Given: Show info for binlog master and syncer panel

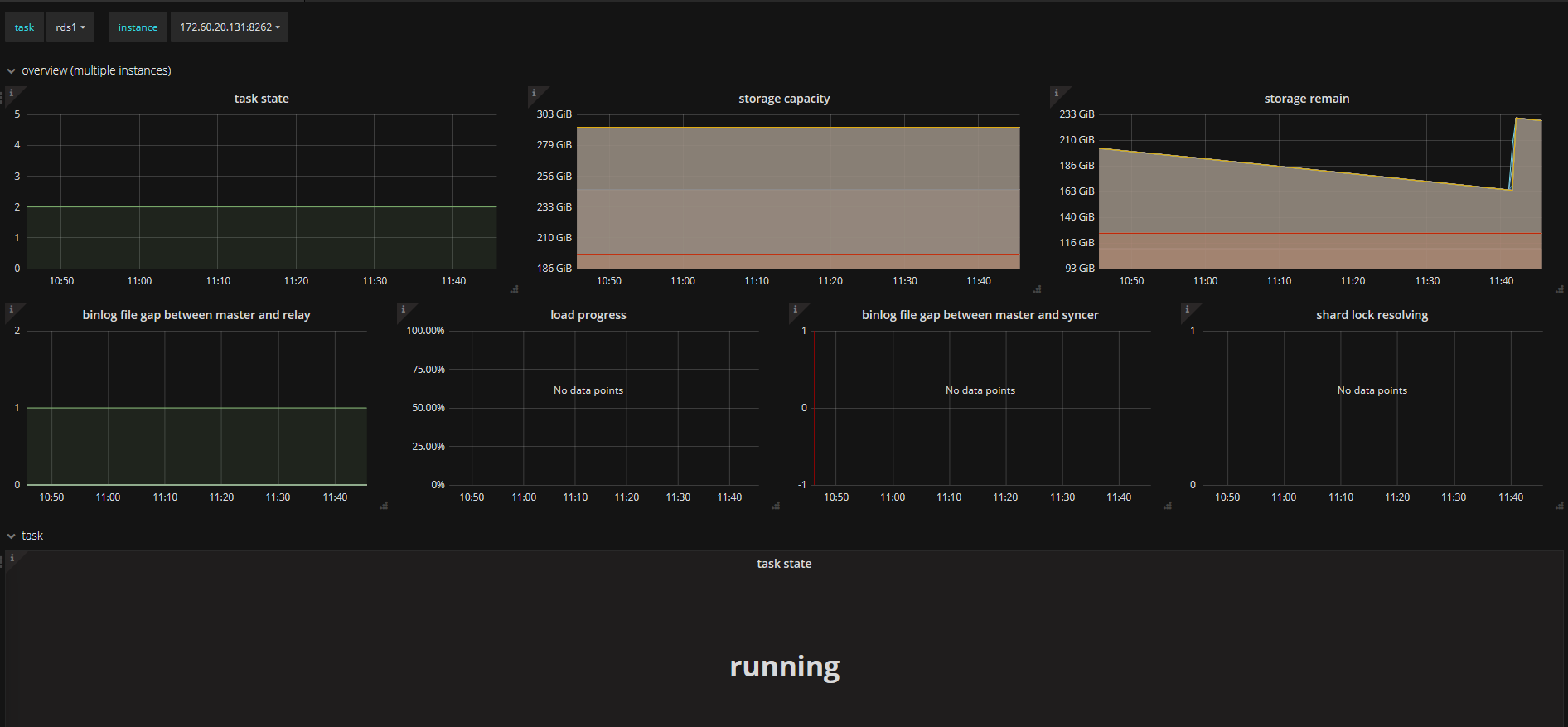Looking at the screenshot, I should click(x=795, y=309).
